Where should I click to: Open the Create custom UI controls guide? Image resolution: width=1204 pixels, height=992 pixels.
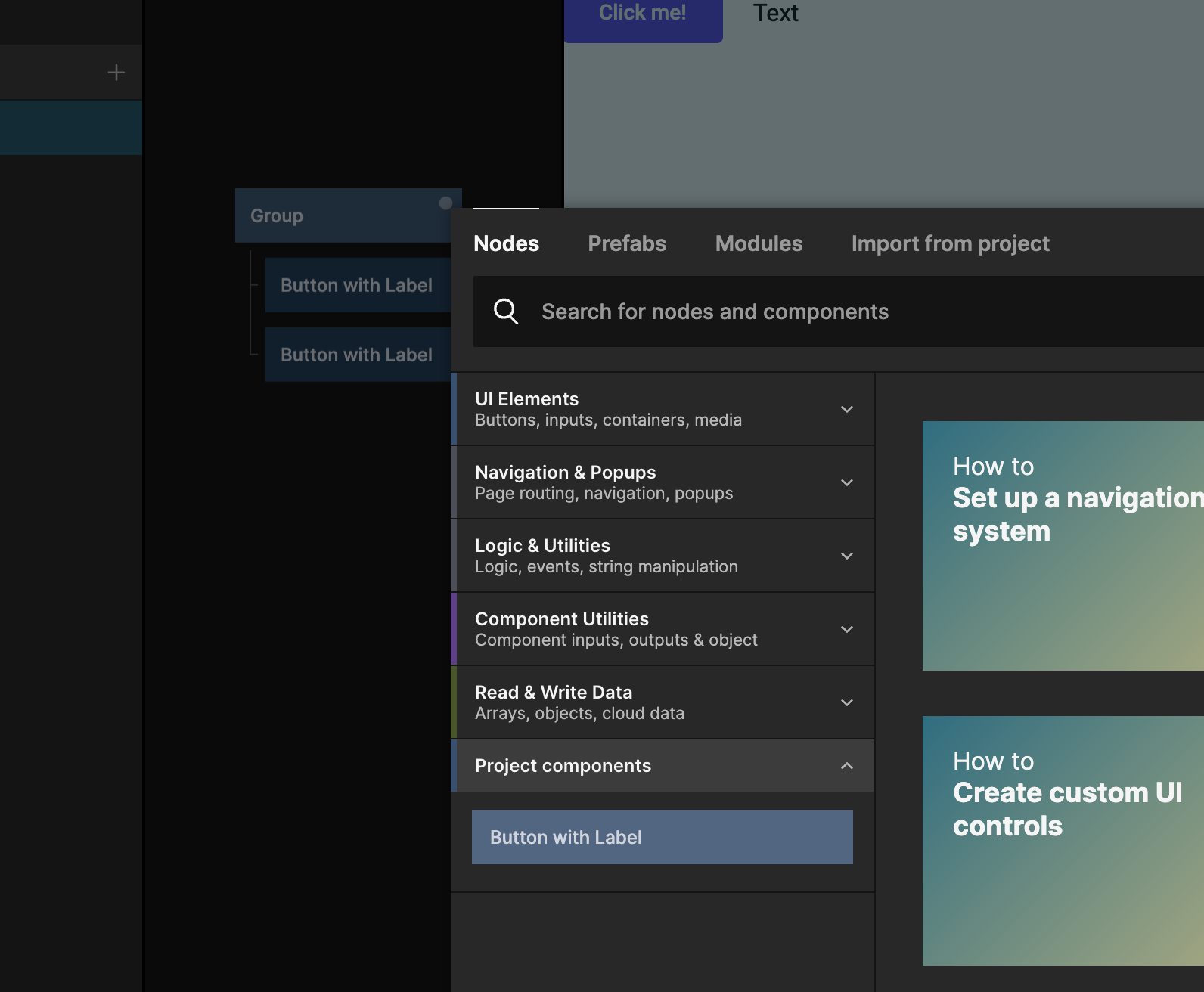click(1063, 840)
